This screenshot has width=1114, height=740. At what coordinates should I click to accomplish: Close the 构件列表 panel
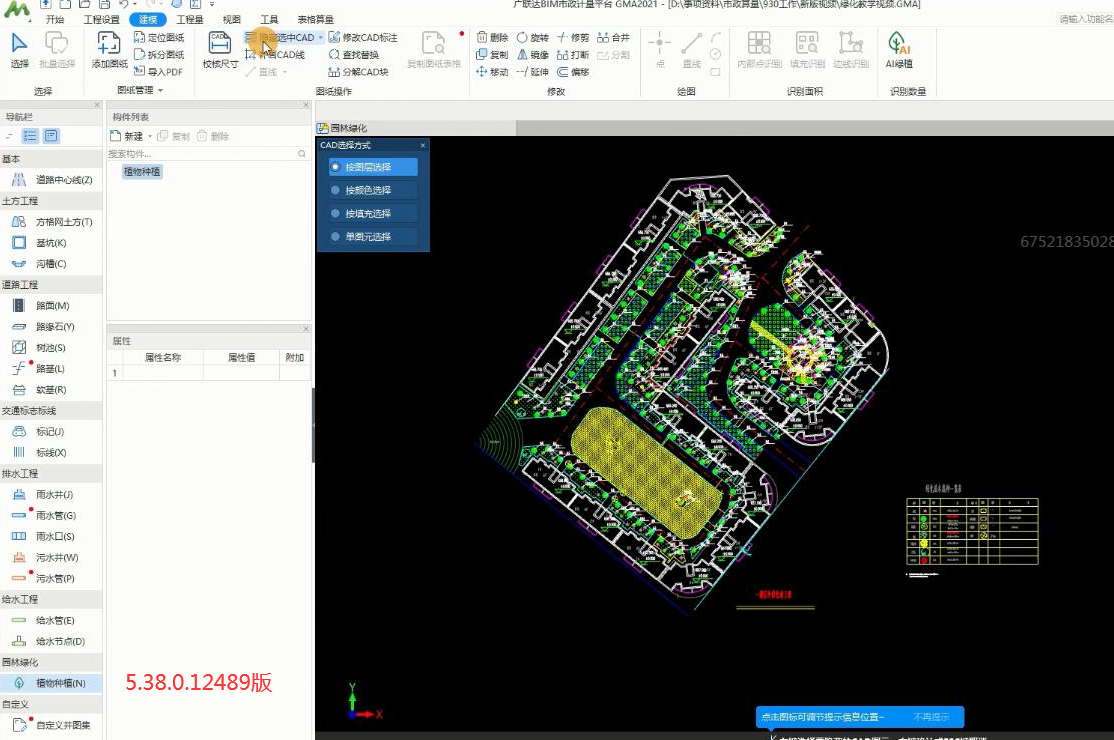tap(306, 105)
